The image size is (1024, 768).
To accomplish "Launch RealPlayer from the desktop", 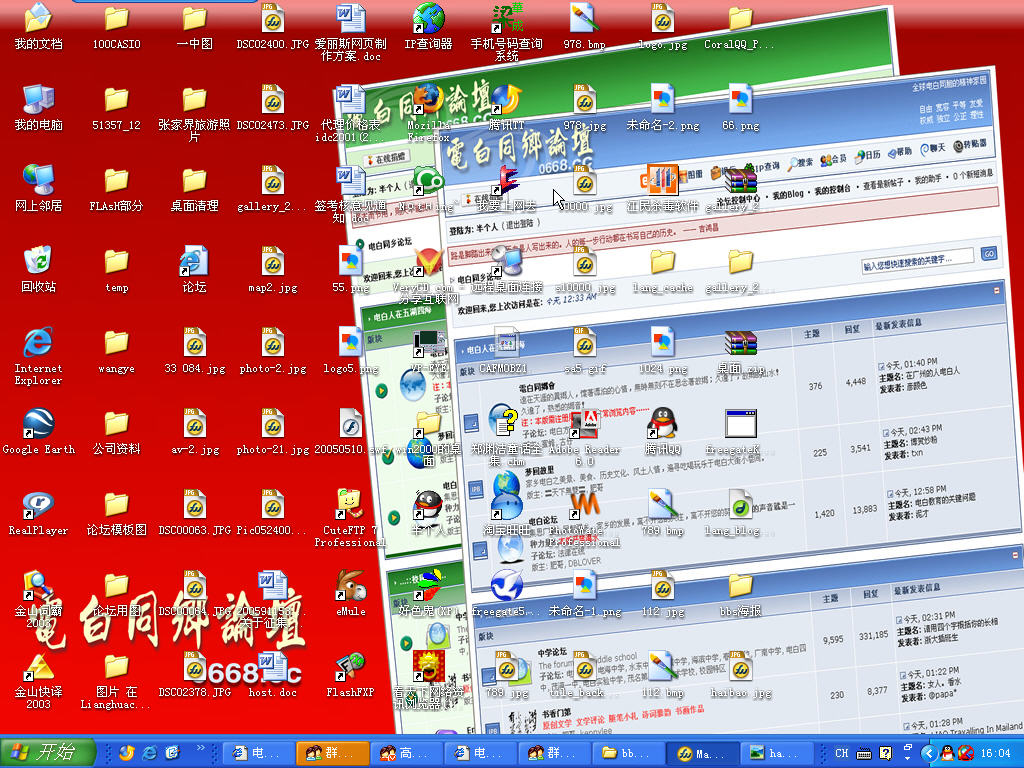I will 38,505.
